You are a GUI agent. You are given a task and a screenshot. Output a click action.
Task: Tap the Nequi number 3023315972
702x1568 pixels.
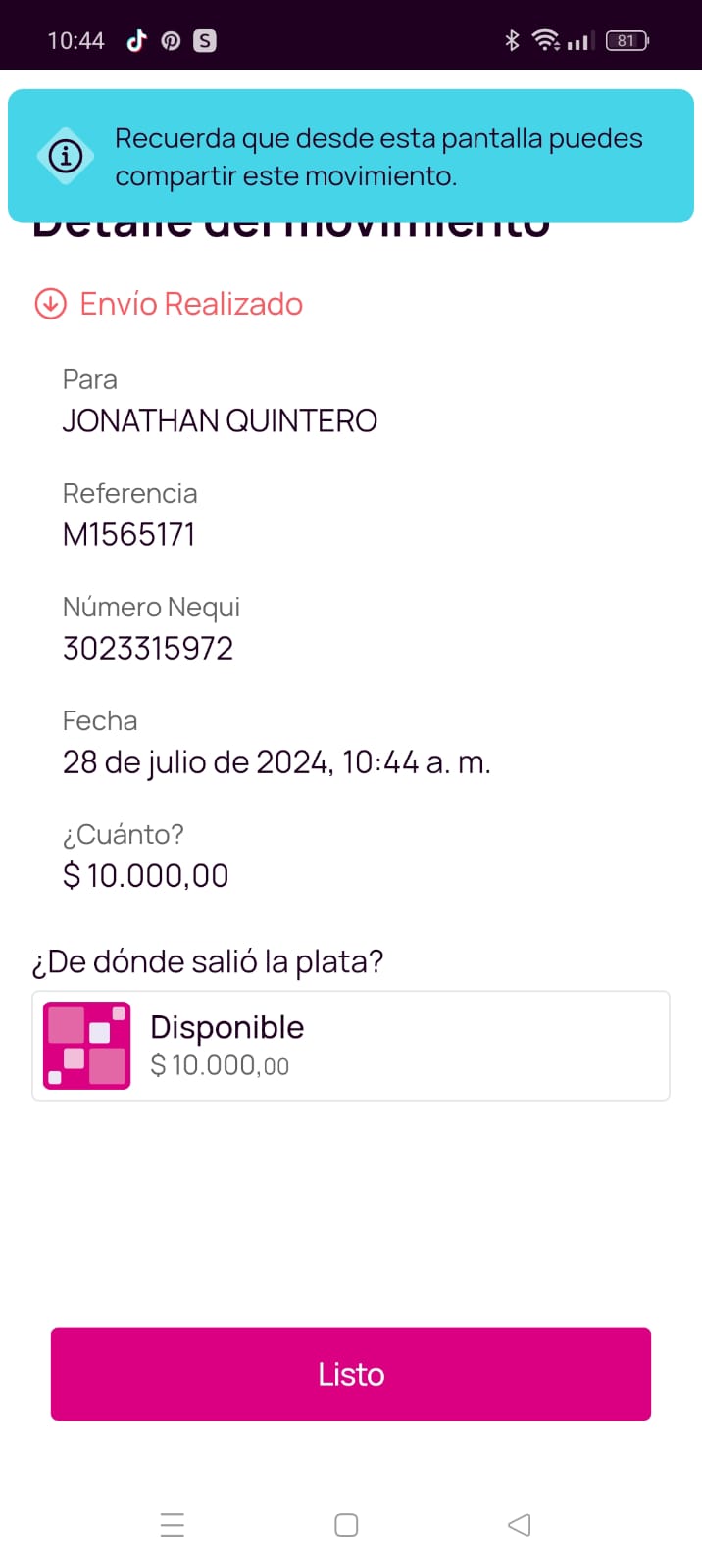[x=148, y=649]
